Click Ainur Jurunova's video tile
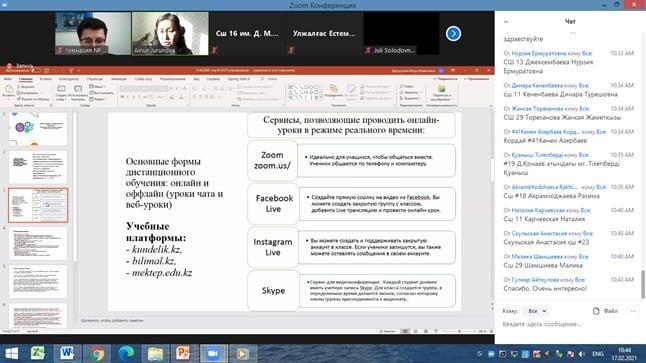The width and height of the screenshot is (646, 363). coord(170,33)
